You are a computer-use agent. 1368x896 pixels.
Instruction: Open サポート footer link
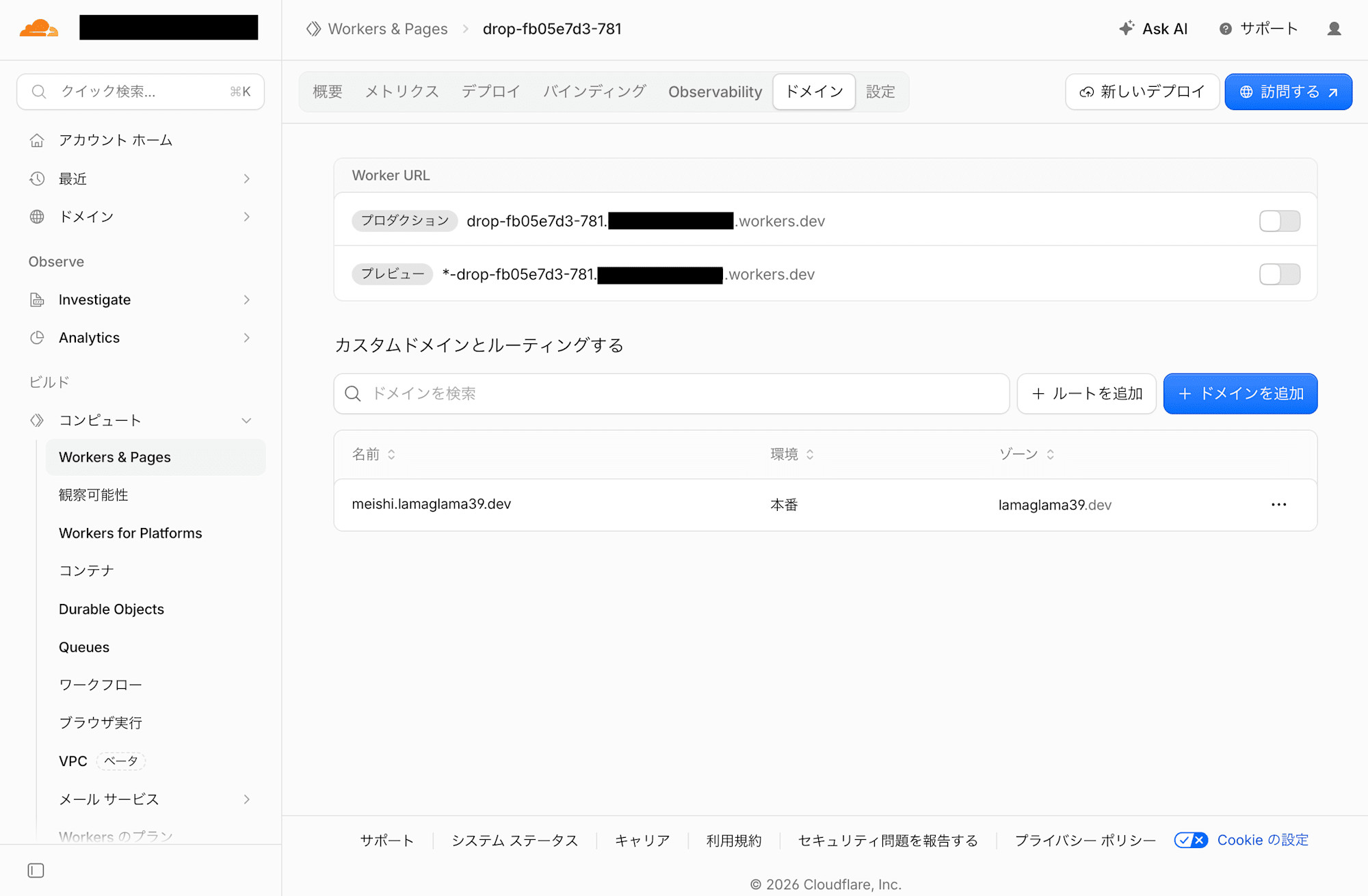point(387,841)
